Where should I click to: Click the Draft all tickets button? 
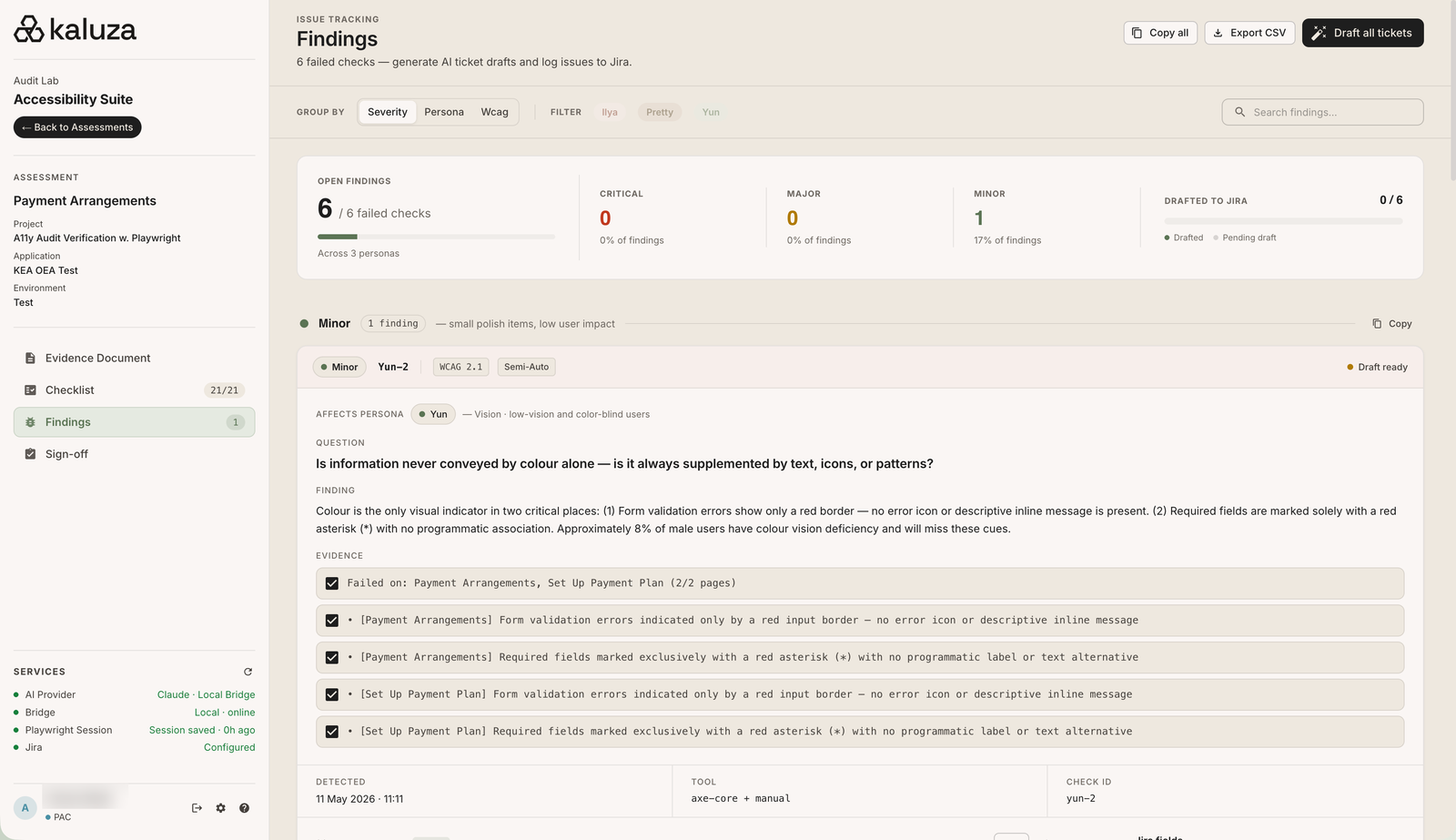pyautogui.click(x=1362, y=33)
